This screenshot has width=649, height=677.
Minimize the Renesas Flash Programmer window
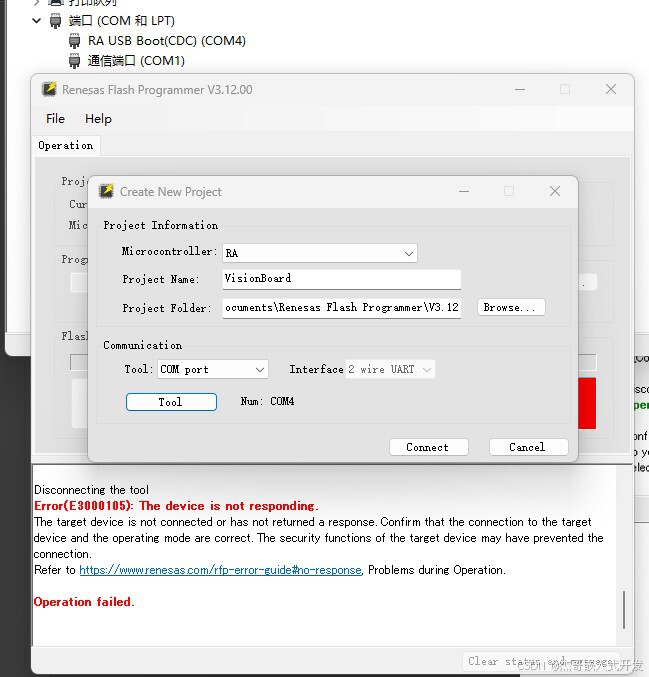tap(520, 89)
